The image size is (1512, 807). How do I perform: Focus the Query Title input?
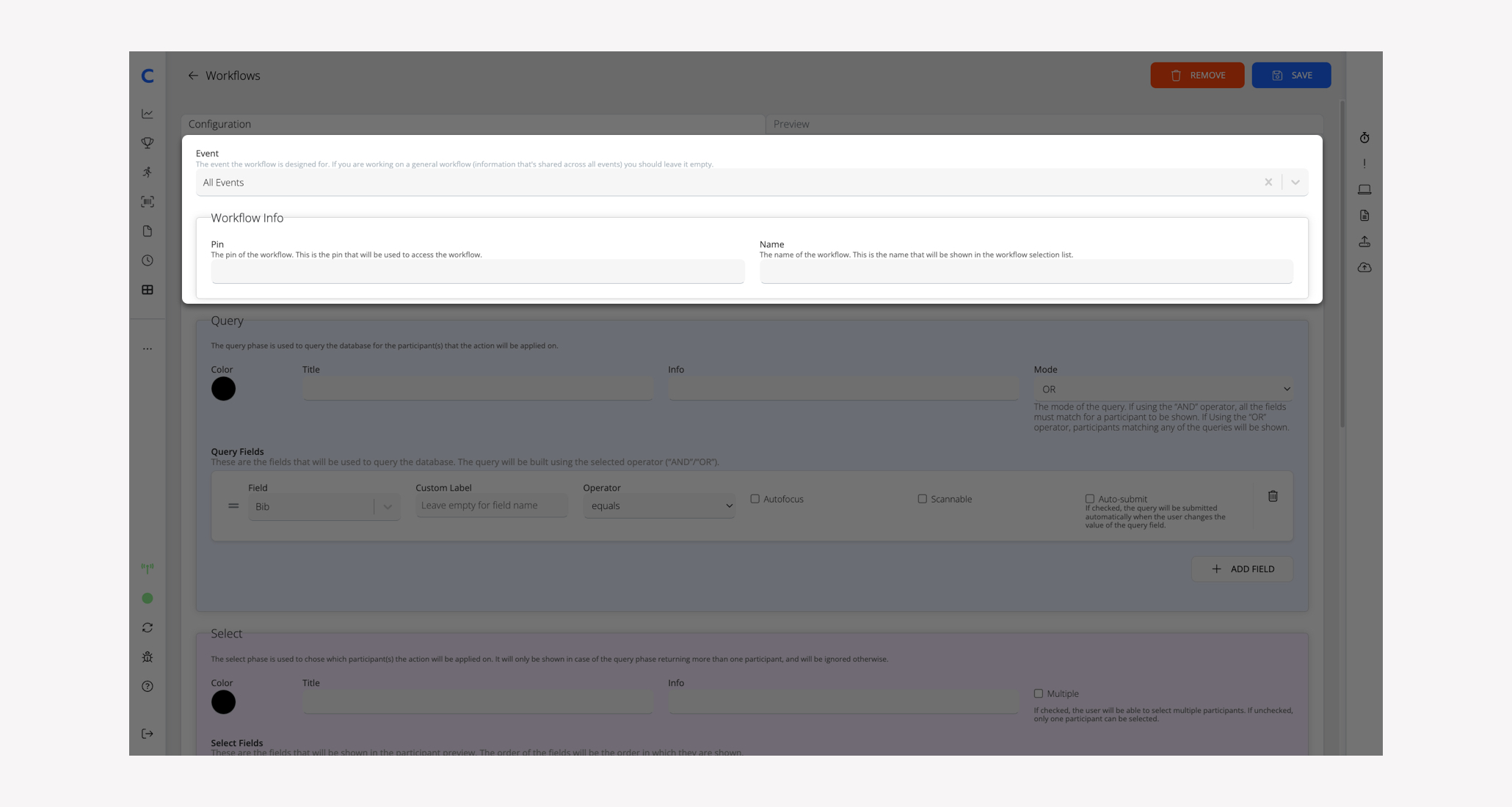point(477,388)
